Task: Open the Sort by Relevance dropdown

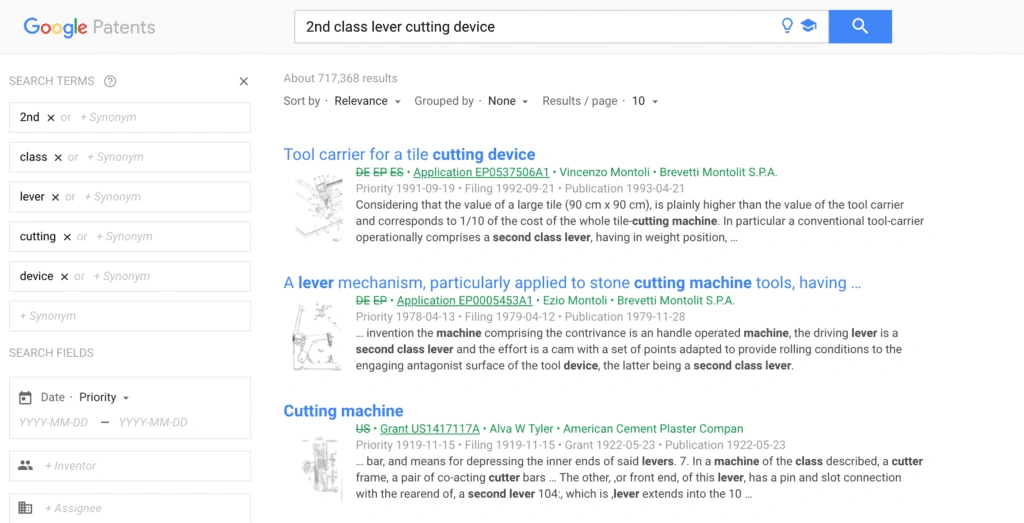Action: point(367,101)
